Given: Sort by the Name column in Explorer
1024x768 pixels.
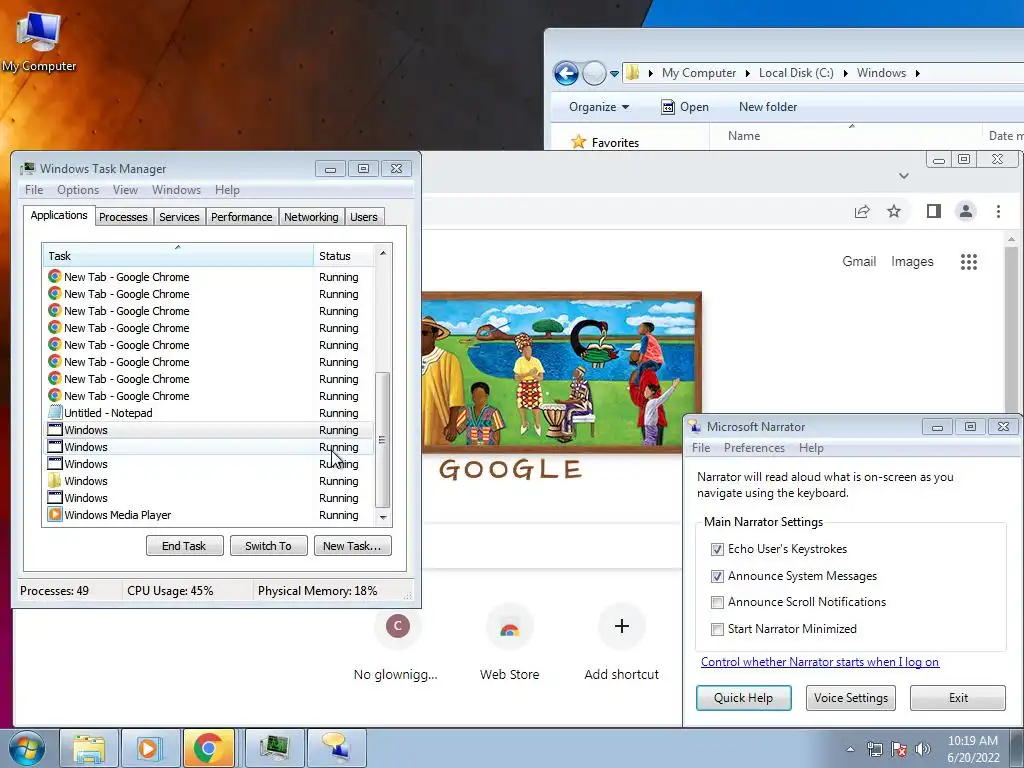Looking at the screenshot, I should (x=744, y=136).
